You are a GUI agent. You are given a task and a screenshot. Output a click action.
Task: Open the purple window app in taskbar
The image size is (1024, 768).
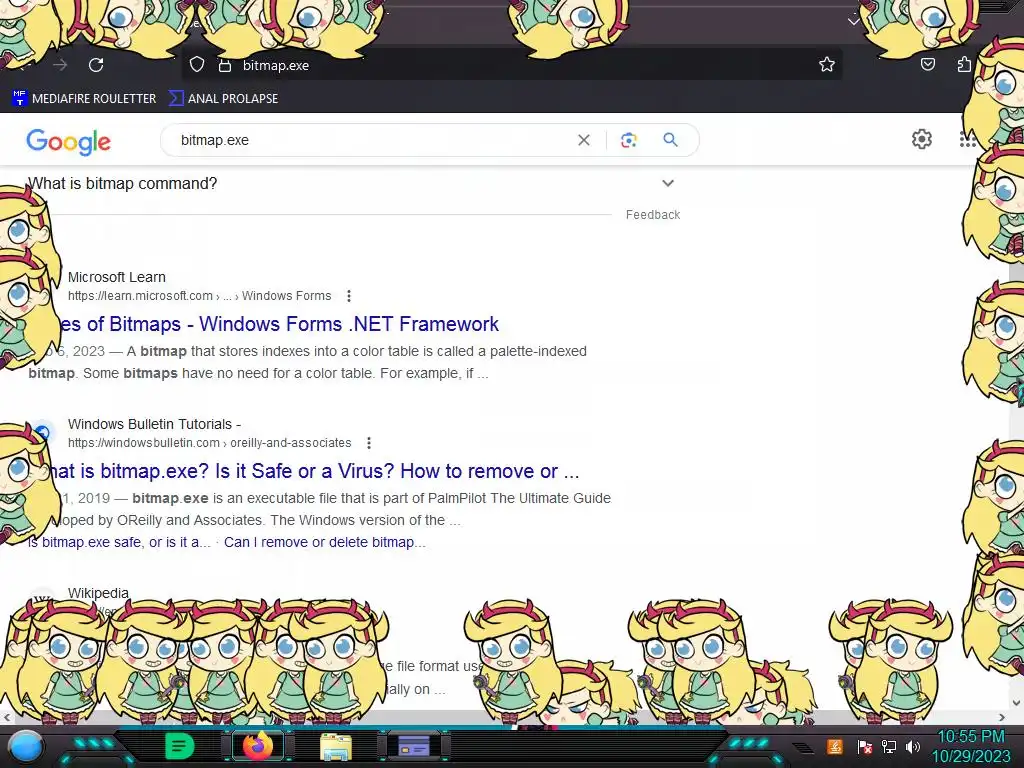(414, 746)
